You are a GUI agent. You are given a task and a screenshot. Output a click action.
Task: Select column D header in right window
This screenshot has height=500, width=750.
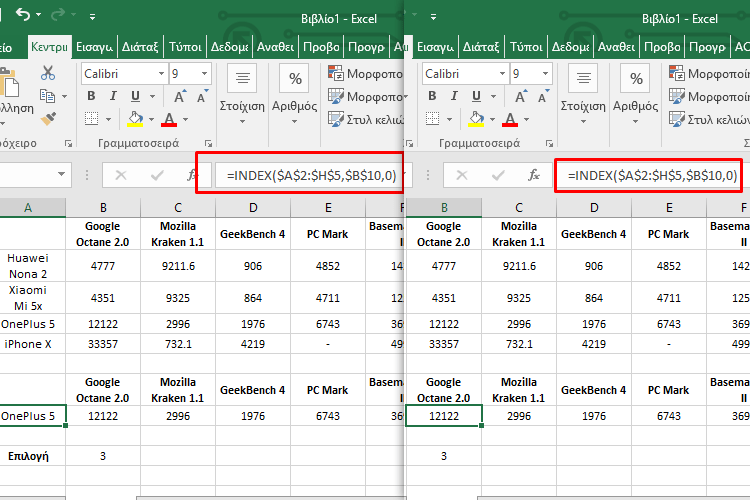pyautogui.click(x=594, y=208)
